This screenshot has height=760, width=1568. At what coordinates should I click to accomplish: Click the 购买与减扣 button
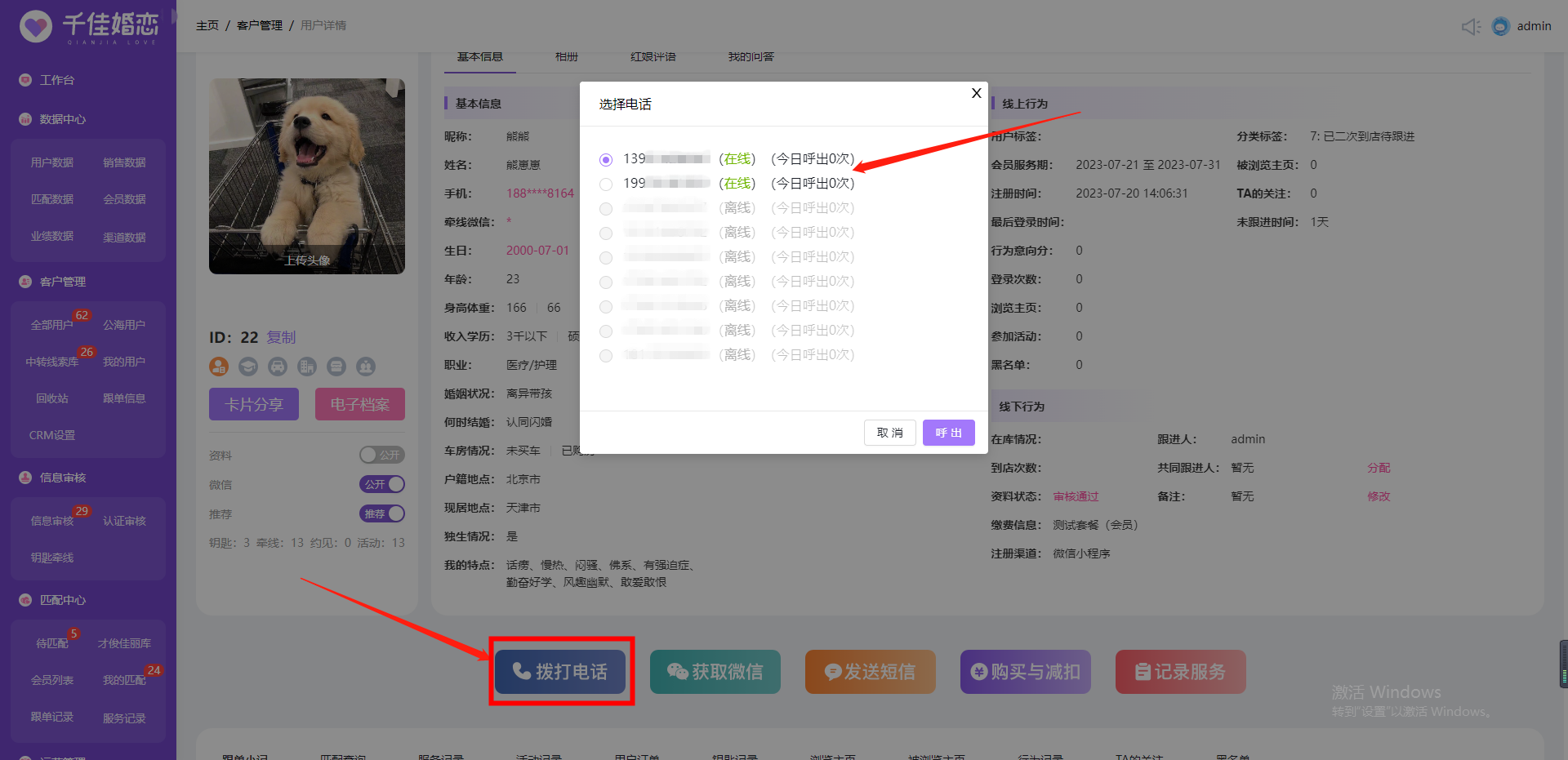[1026, 672]
